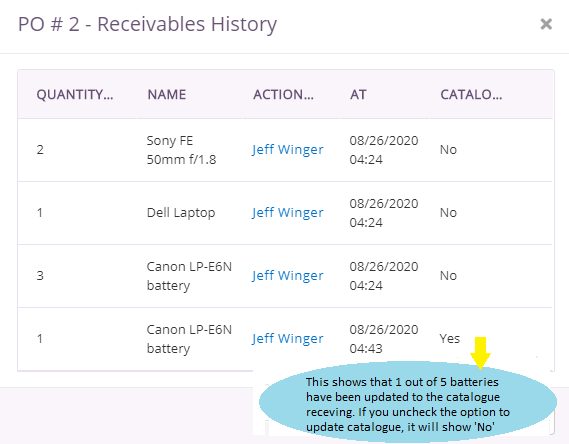This screenshot has height=444, width=569.
Task: Open Jeff Winger link in quantity 3 battery row
Action: click(288, 276)
